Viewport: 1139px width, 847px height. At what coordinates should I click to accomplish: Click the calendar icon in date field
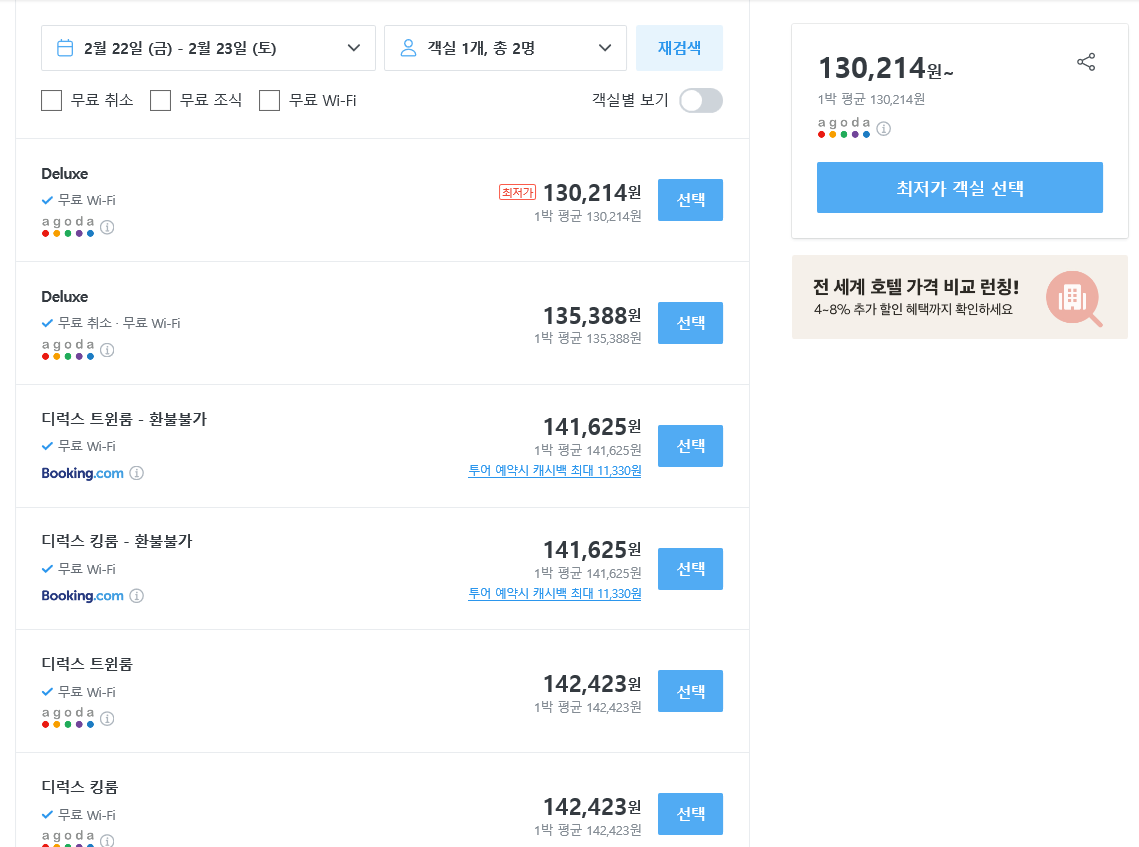[x=65, y=48]
